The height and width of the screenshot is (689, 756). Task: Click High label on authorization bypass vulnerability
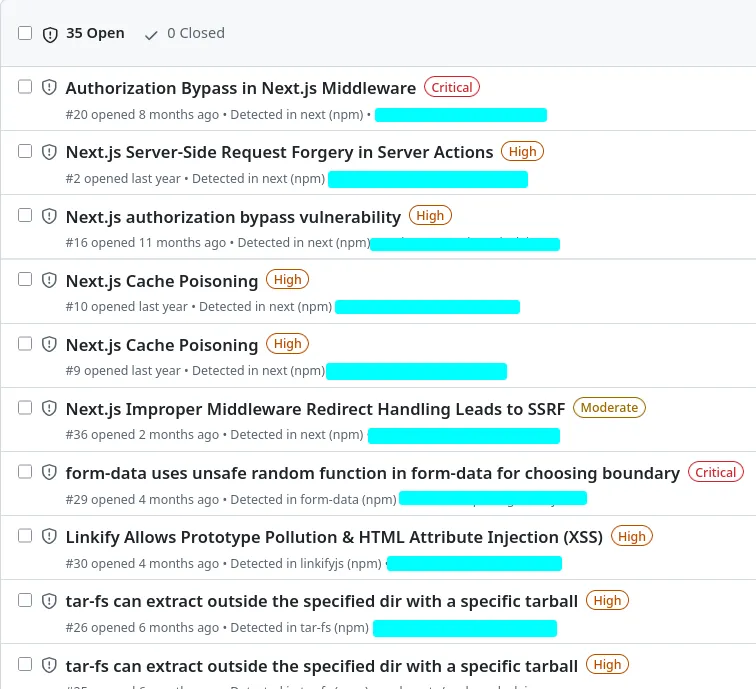click(430, 216)
